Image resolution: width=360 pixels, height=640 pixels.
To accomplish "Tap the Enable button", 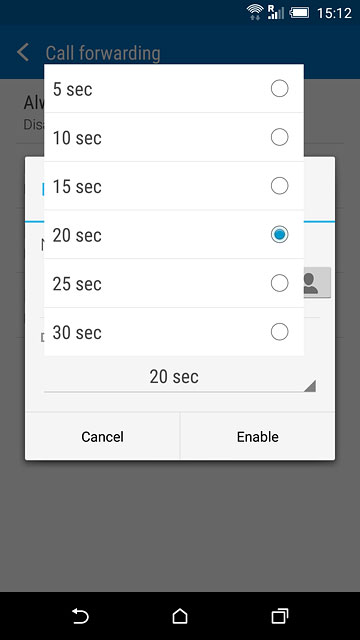I will 258,436.
